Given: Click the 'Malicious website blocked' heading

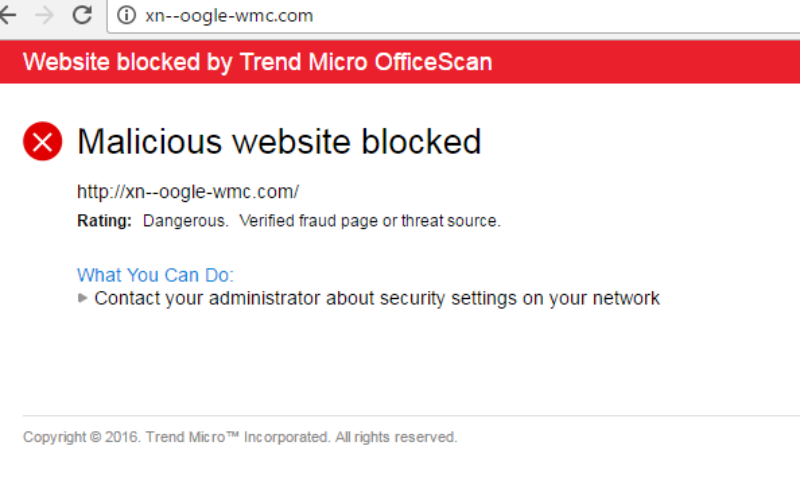Looking at the screenshot, I should [279, 141].
